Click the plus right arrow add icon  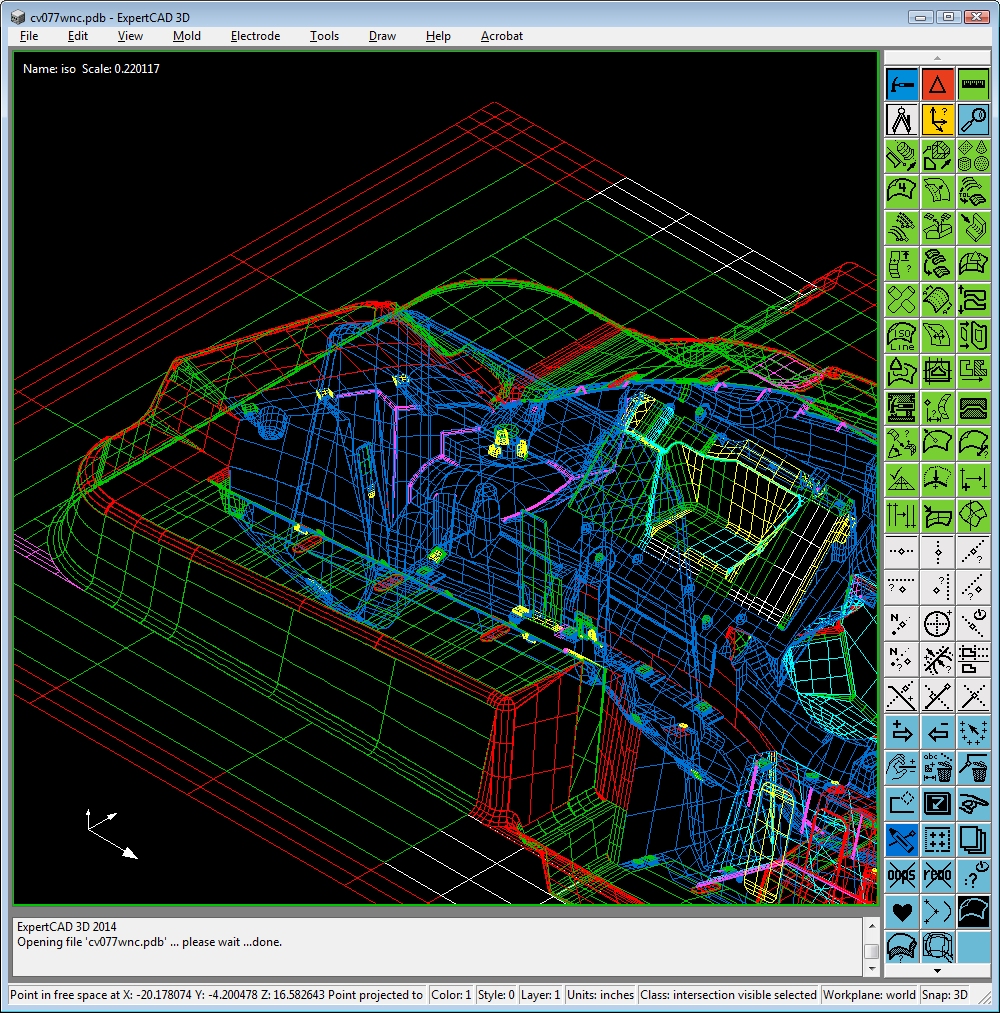(x=902, y=732)
